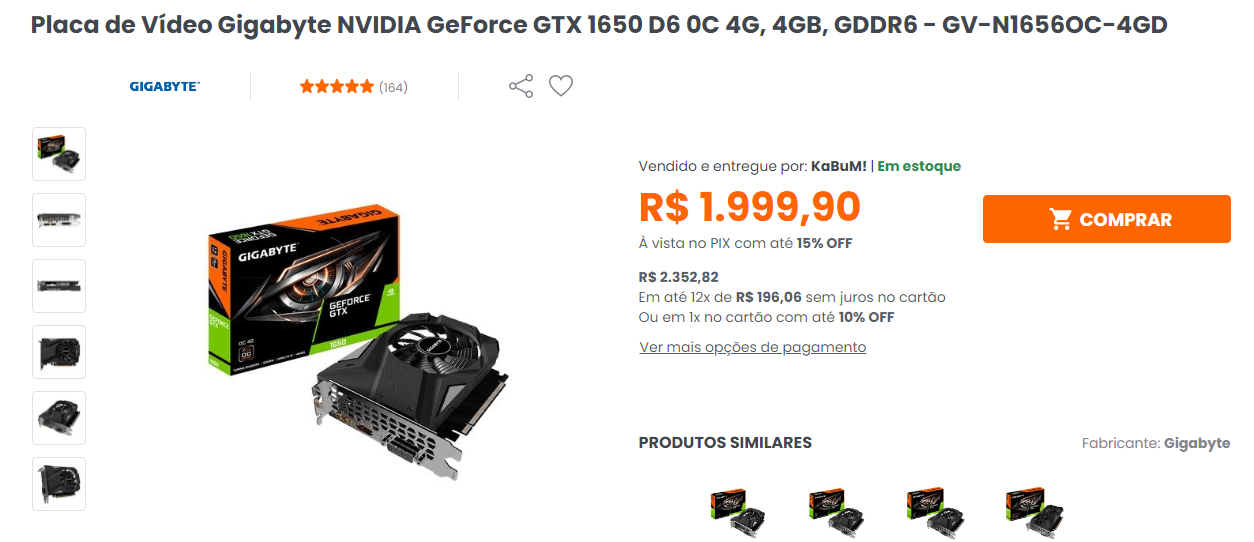Click the cart icon in the COMPRAR button
Screen dimensions: 1254x542
pos(1061,219)
